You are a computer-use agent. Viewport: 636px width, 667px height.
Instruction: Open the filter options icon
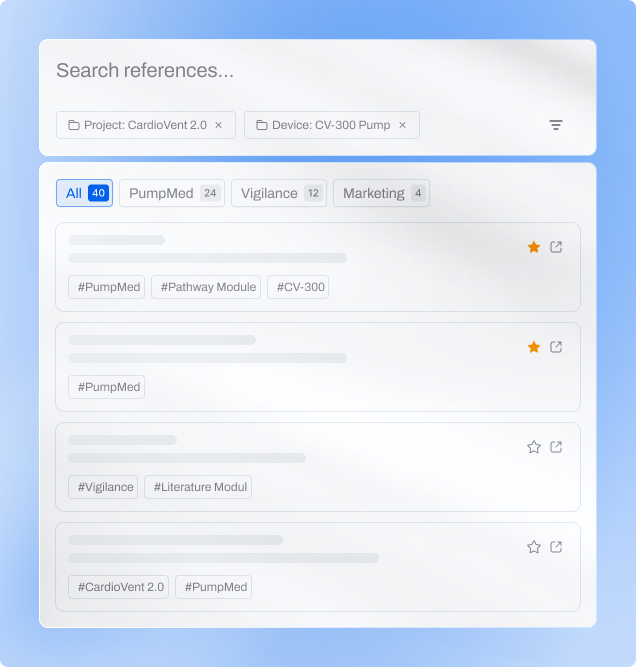[x=556, y=125]
